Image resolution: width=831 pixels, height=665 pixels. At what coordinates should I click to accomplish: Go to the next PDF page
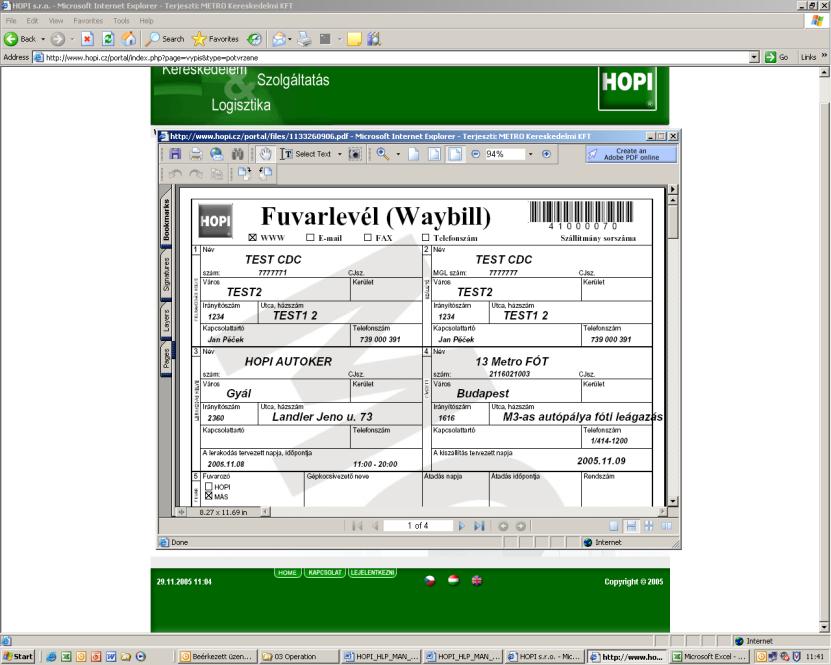tap(461, 526)
